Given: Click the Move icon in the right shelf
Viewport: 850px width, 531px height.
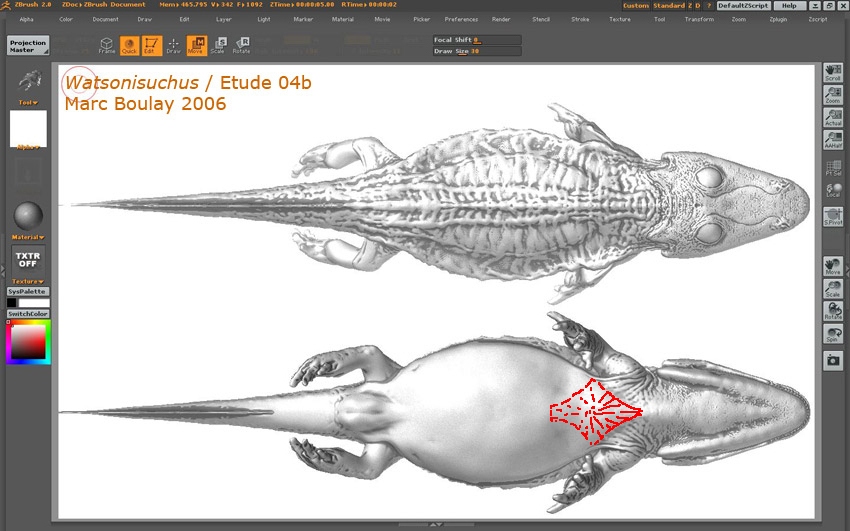Looking at the screenshot, I should [x=833, y=266].
